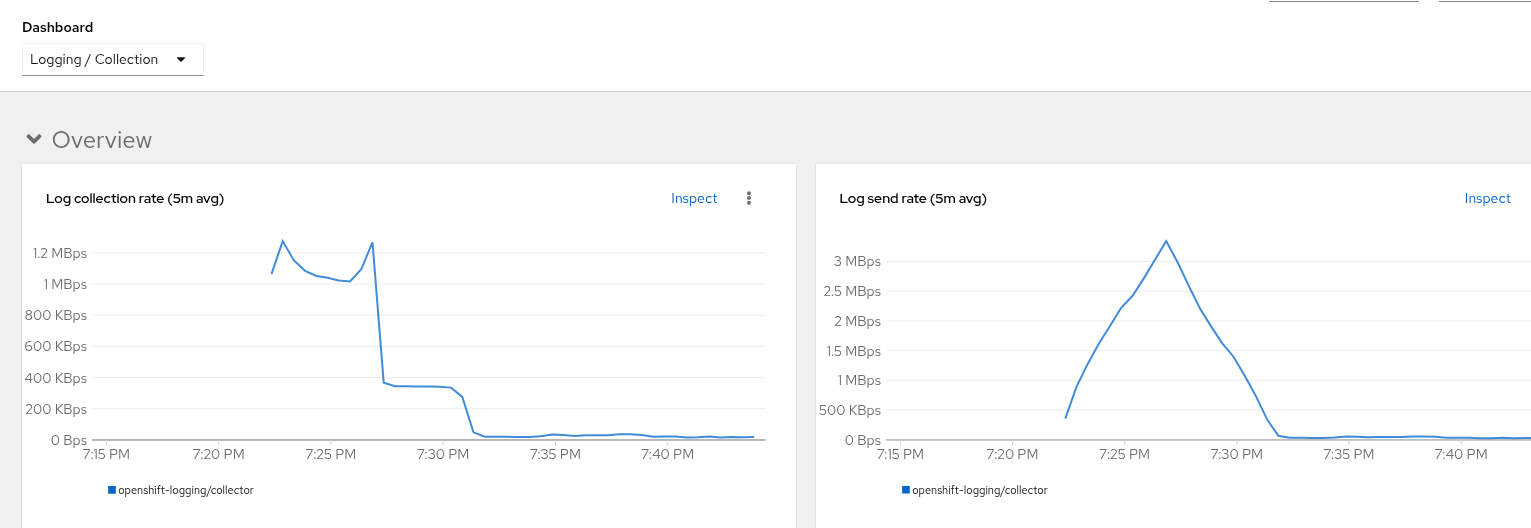Click the Overview section heading text

[102, 140]
